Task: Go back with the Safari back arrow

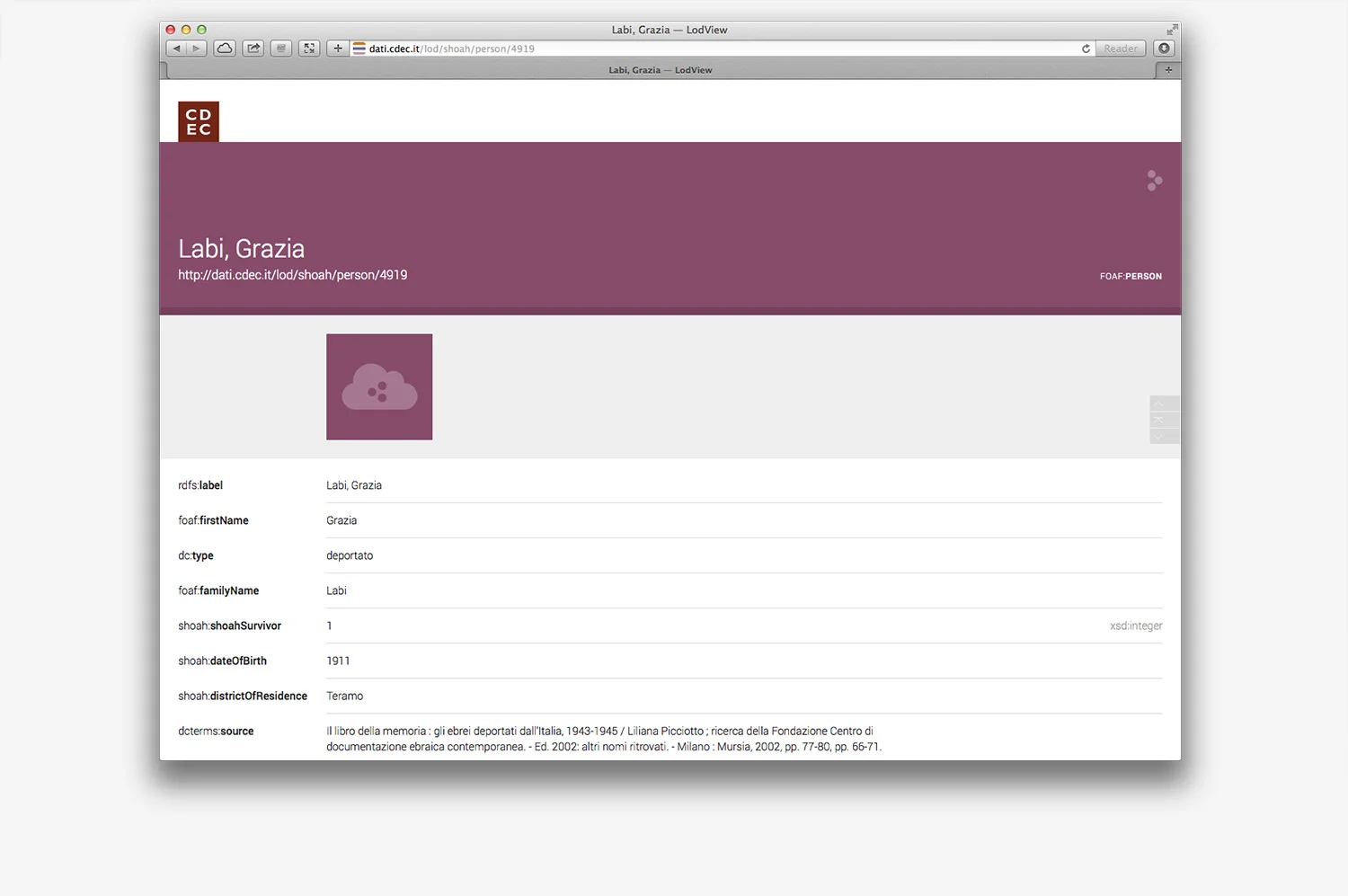Action: (177, 49)
